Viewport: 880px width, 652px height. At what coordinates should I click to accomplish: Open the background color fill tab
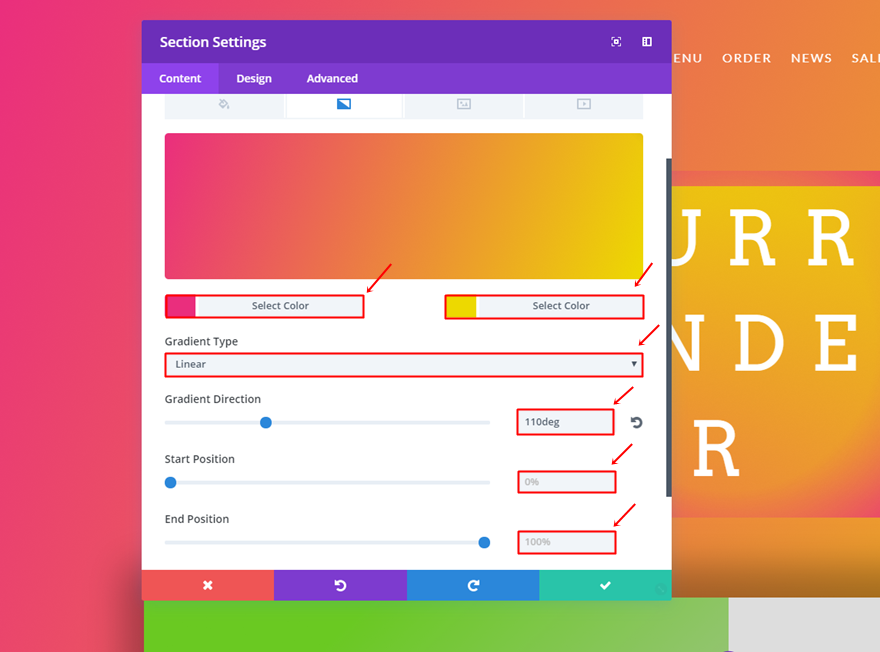224,105
